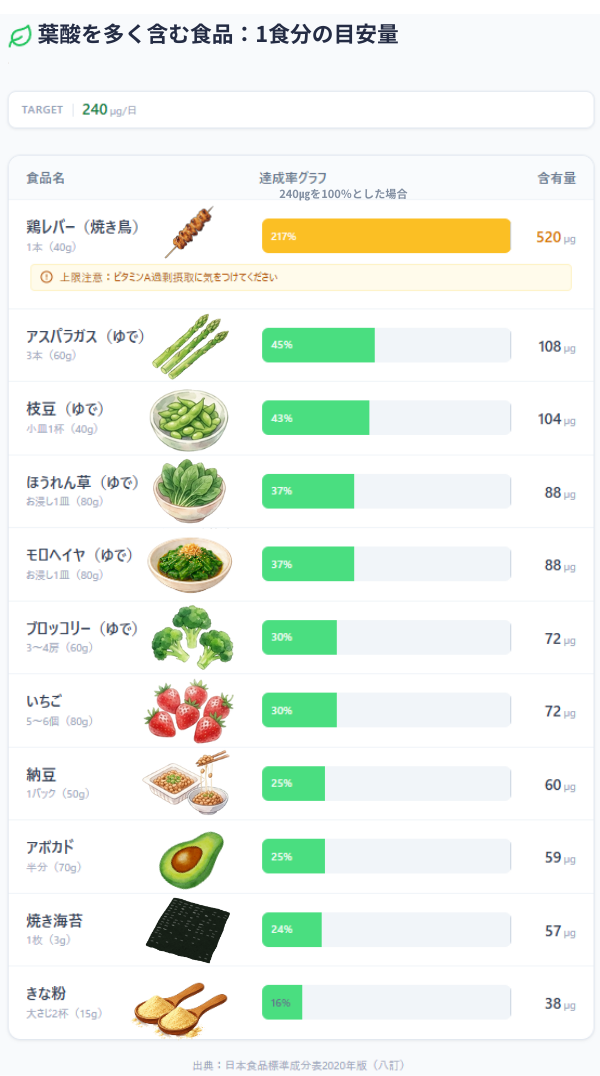Click the 出典 source citation text
The image size is (600, 1076).
coord(298,1065)
